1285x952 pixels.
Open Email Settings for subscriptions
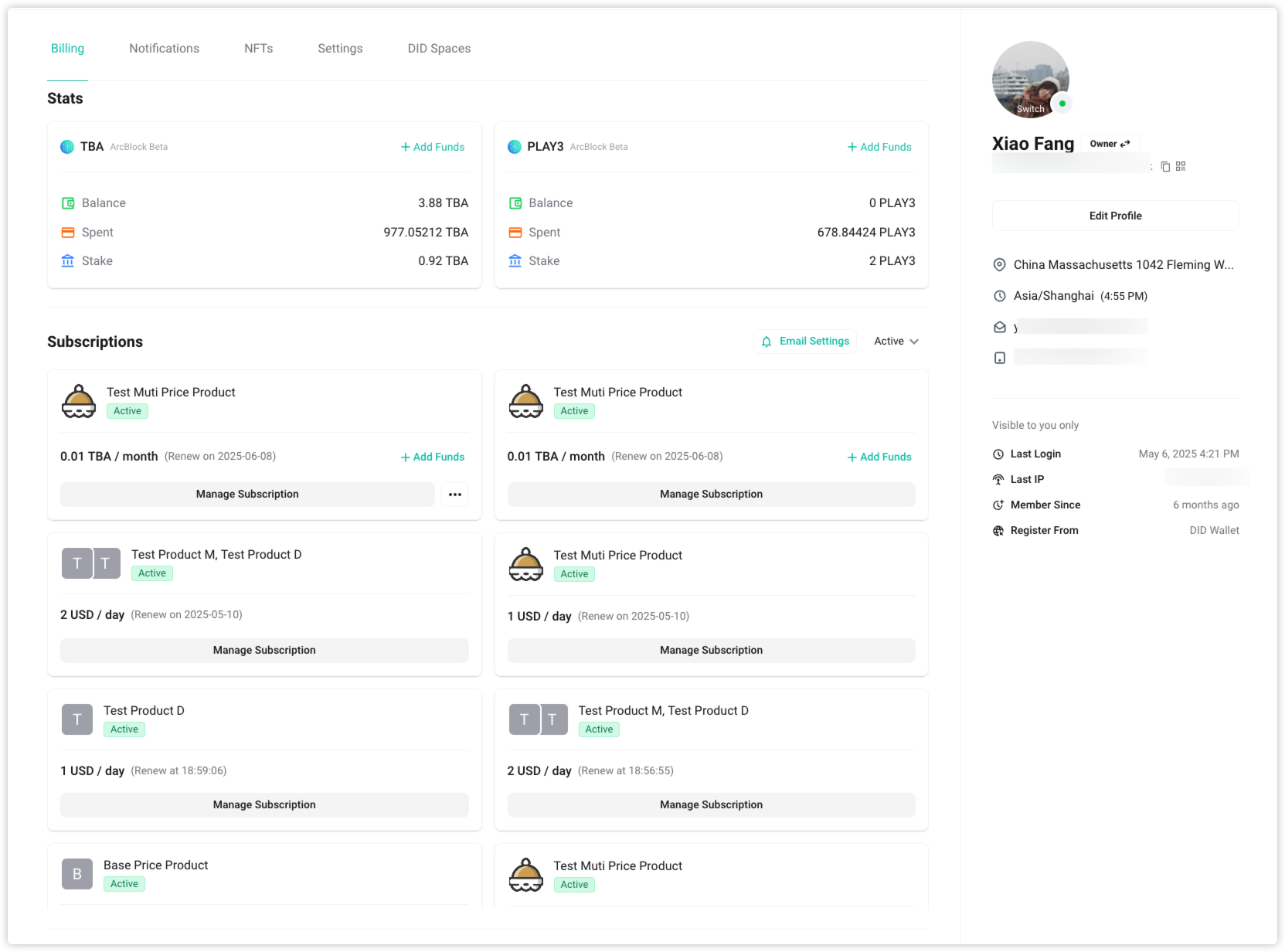(x=805, y=342)
